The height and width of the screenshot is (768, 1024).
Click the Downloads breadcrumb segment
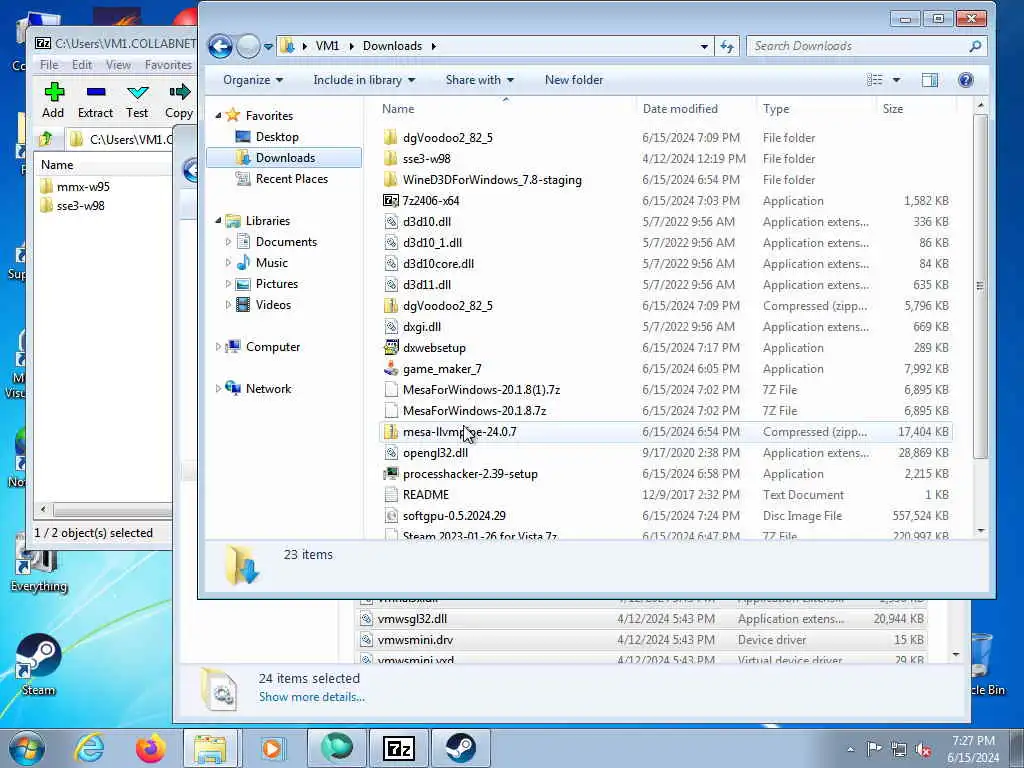tap(392, 46)
